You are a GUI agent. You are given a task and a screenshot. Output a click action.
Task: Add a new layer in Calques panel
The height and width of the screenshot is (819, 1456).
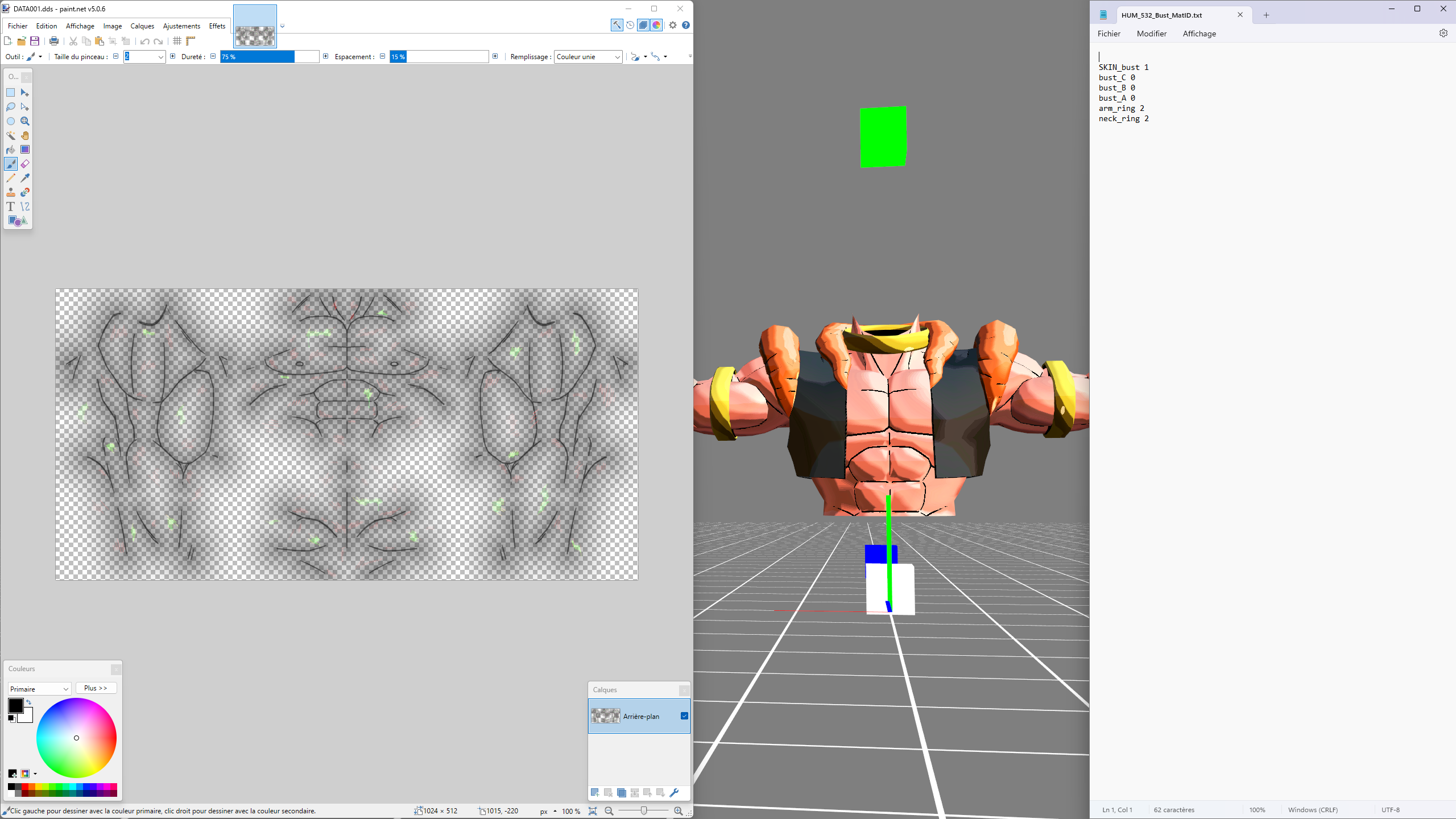click(x=595, y=792)
